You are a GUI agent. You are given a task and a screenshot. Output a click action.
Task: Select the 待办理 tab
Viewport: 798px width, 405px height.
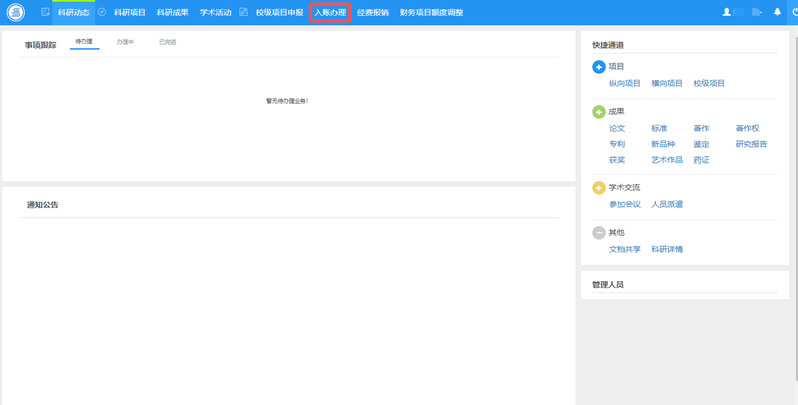click(84, 42)
